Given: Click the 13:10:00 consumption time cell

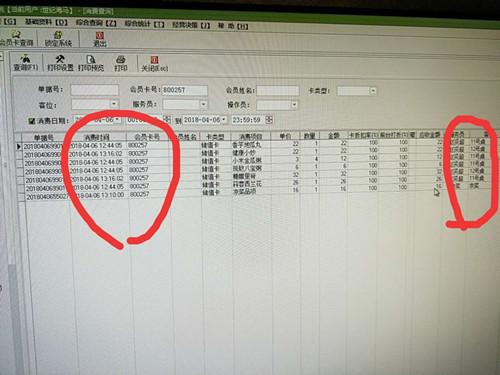Looking at the screenshot, I should [x=98, y=195].
